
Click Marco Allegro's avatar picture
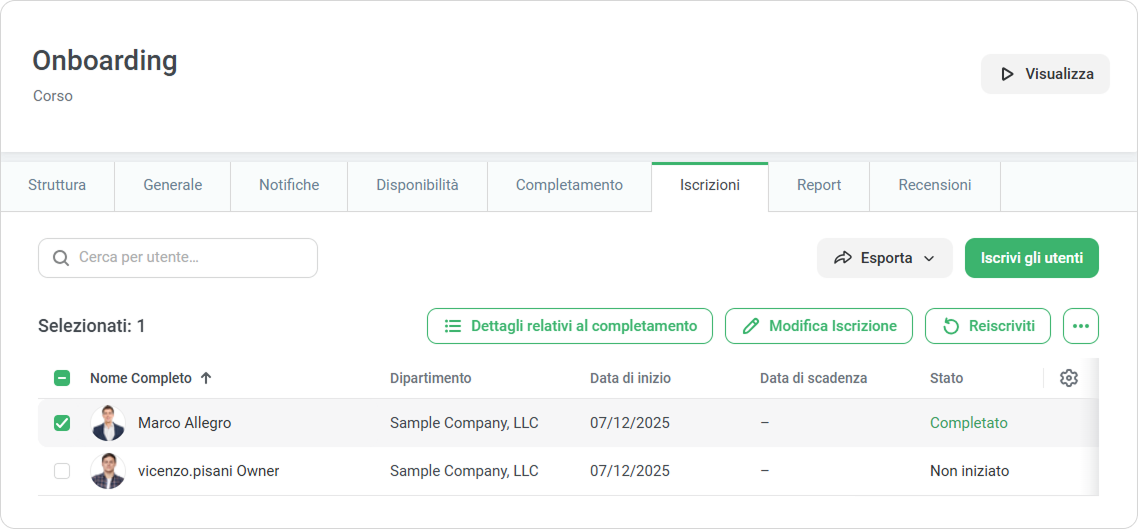coord(108,423)
